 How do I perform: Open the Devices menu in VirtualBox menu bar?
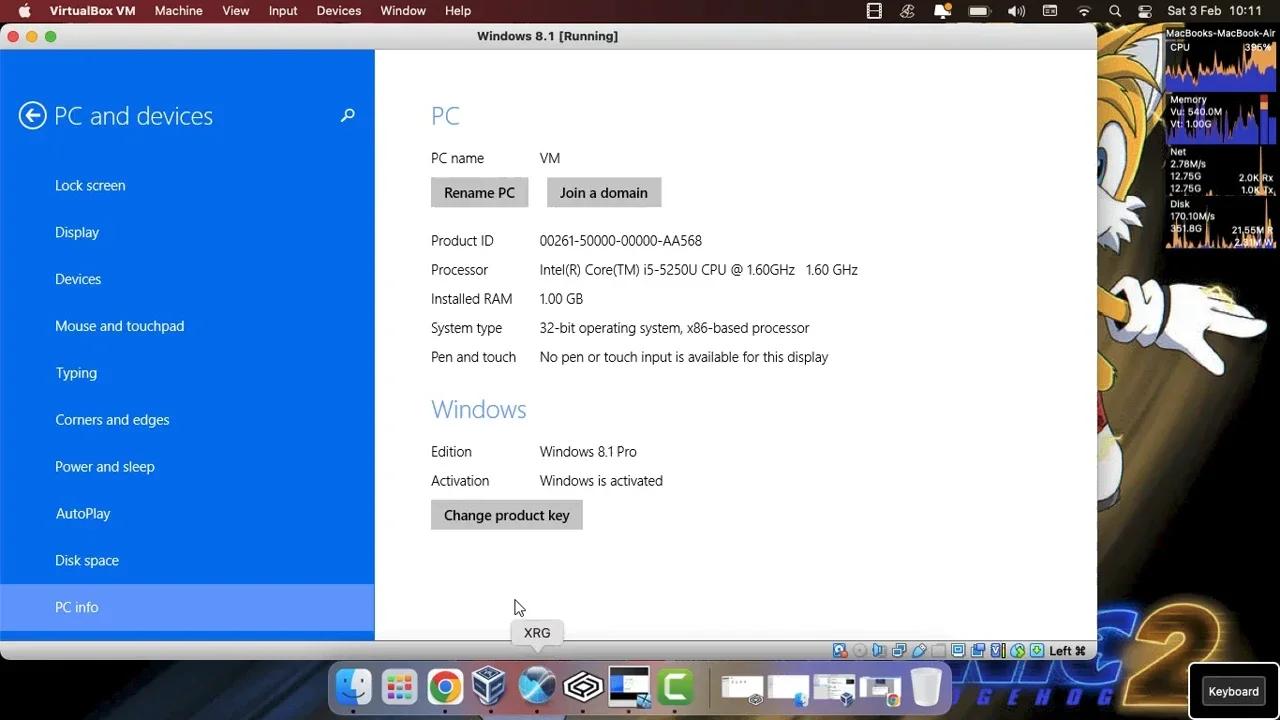[338, 11]
